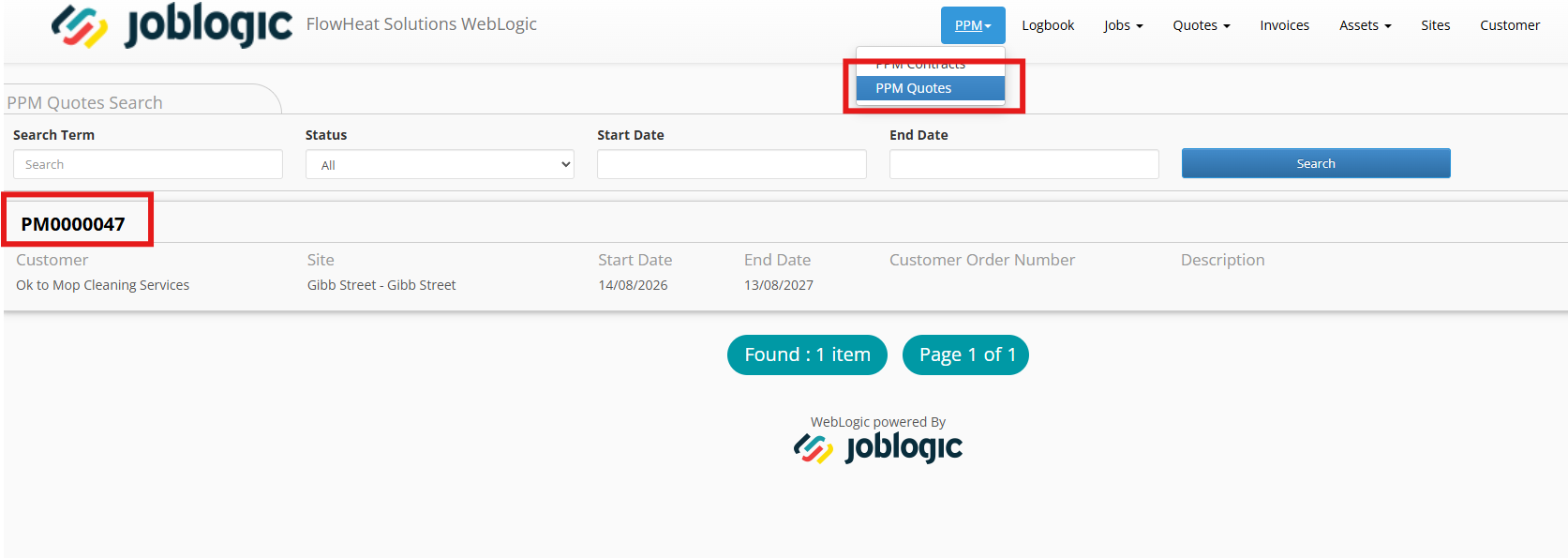The width and height of the screenshot is (1568, 558).
Task: Go to Invoices
Action: pyautogui.click(x=1284, y=25)
